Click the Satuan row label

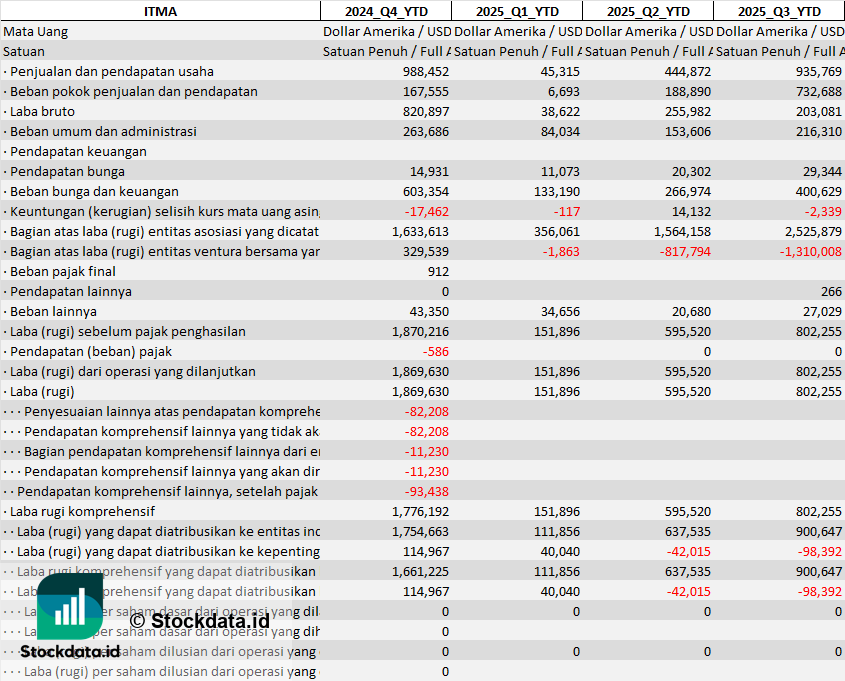tap(24, 52)
